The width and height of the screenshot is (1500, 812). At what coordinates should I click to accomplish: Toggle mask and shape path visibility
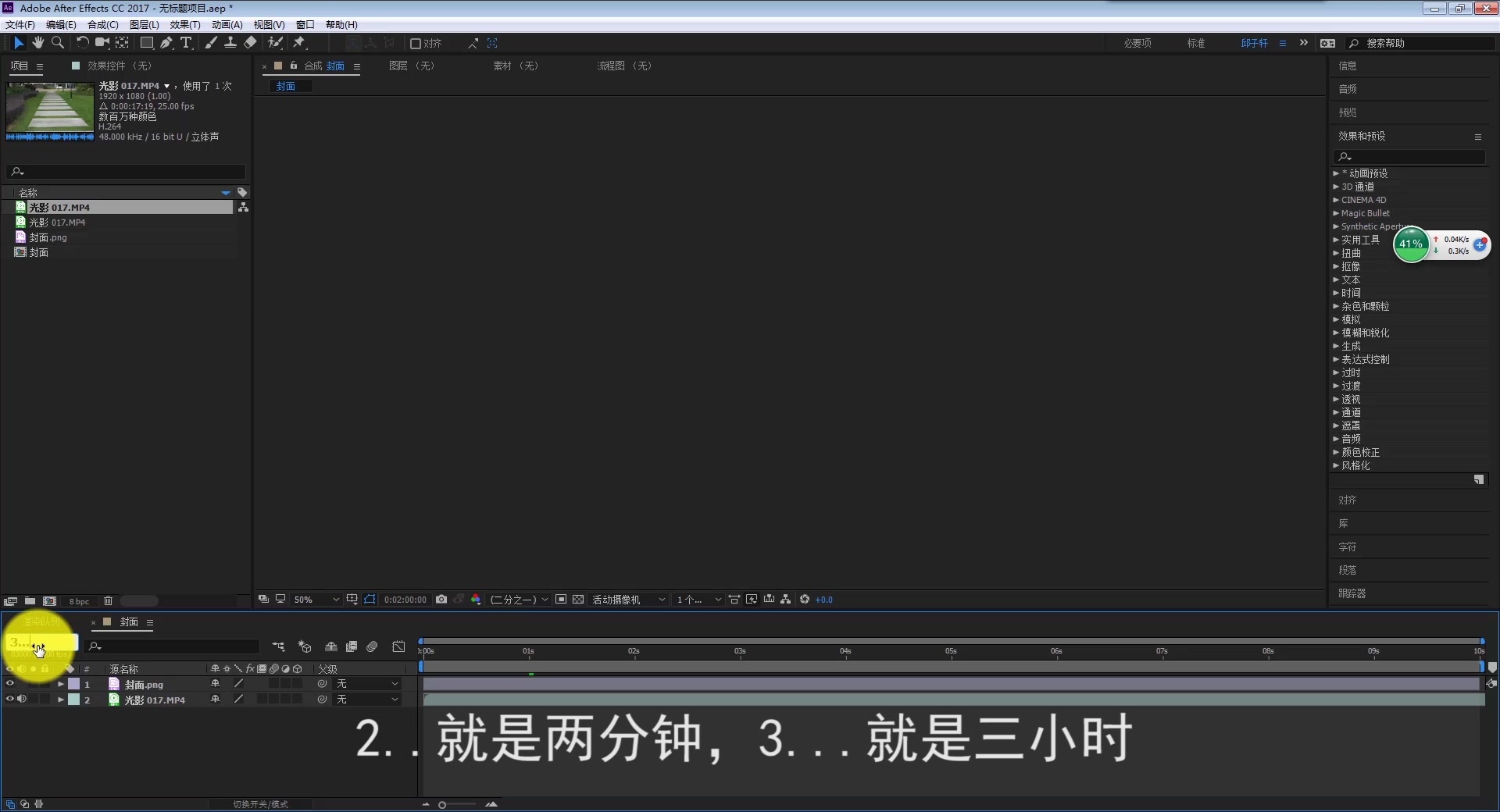(x=370, y=600)
